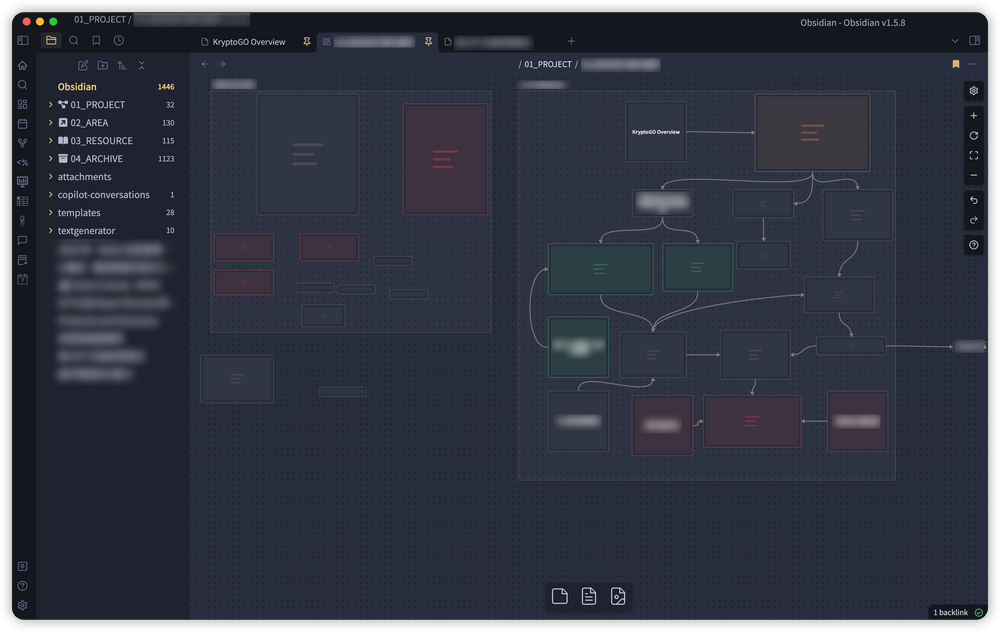The height and width of the screenshot is (632, 1000).
Task: Click the 1 backlink status button
Action: tap(958, 612)
